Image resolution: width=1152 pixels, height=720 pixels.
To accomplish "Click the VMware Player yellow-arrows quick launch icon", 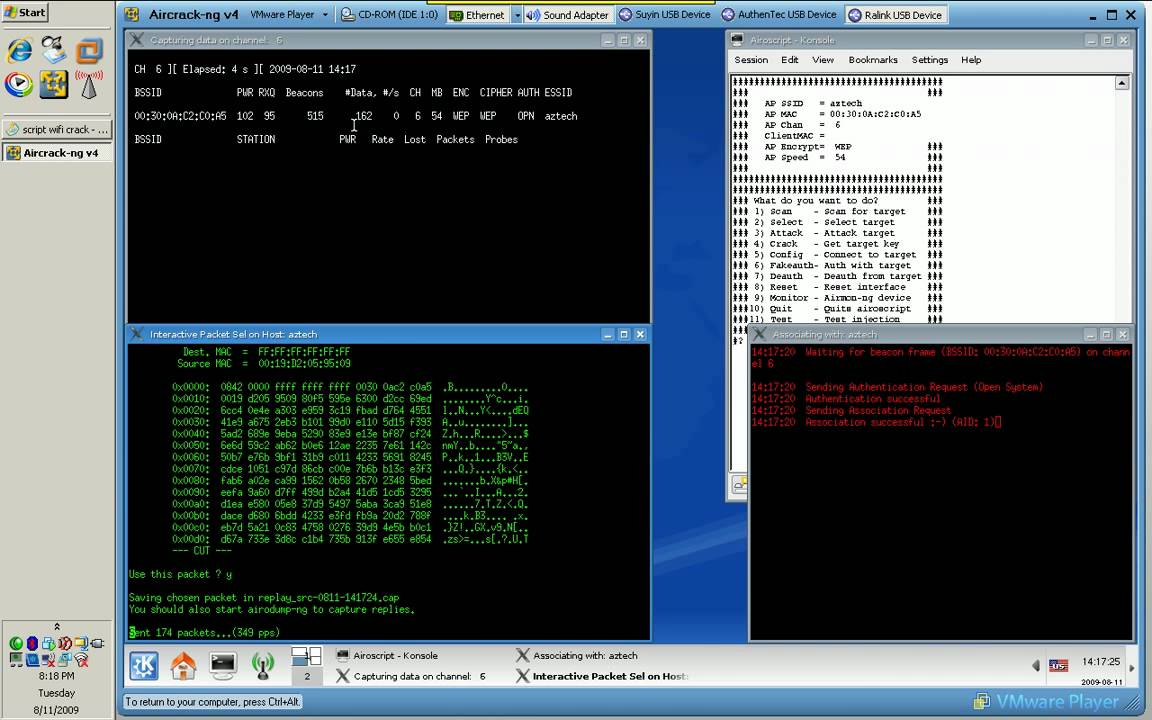I will tap(54, 84).
